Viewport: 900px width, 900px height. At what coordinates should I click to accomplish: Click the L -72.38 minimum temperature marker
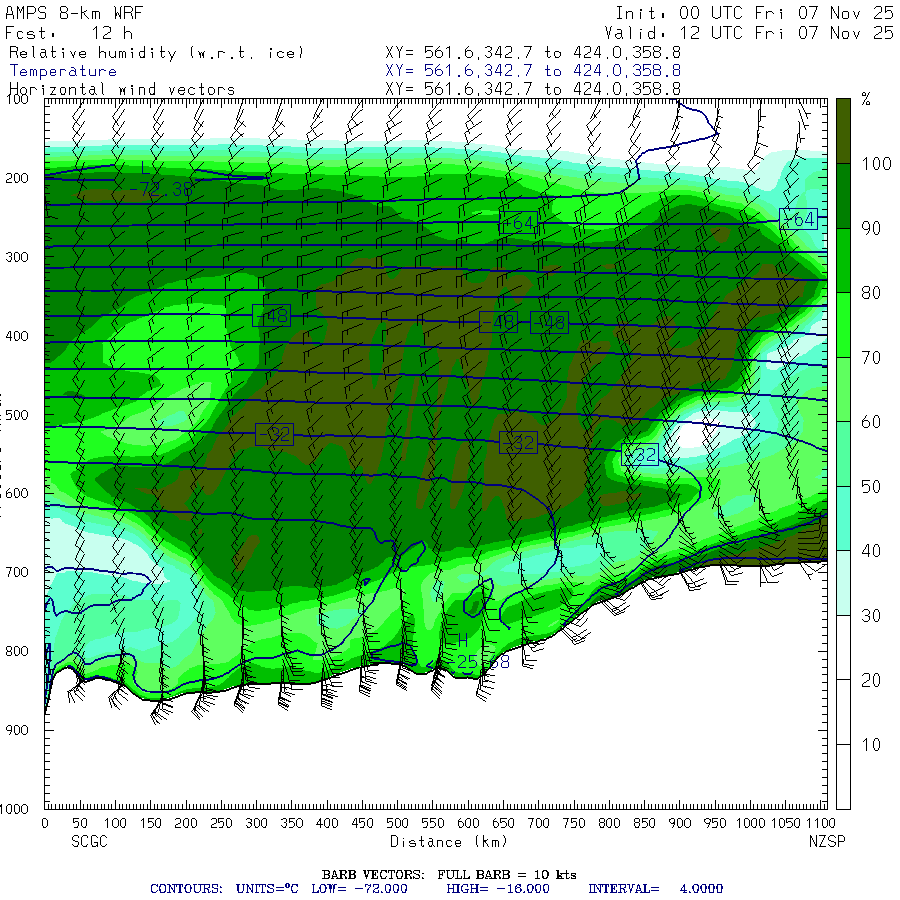[161, 180]
